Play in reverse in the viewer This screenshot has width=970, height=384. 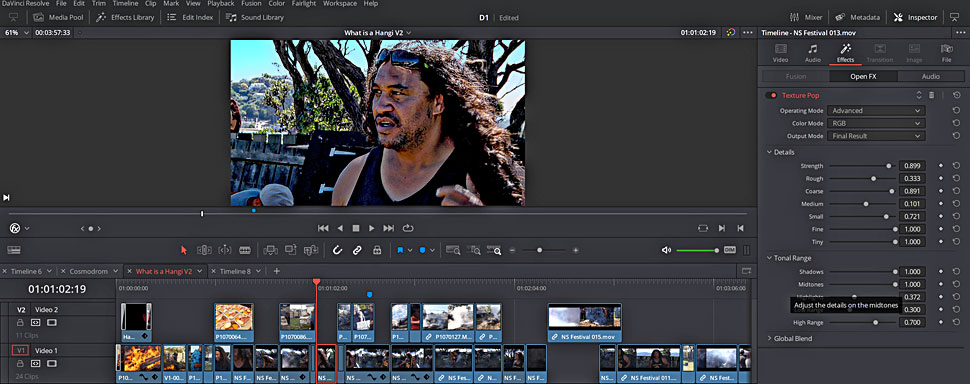pyautogui.click(x=340, y=228)
